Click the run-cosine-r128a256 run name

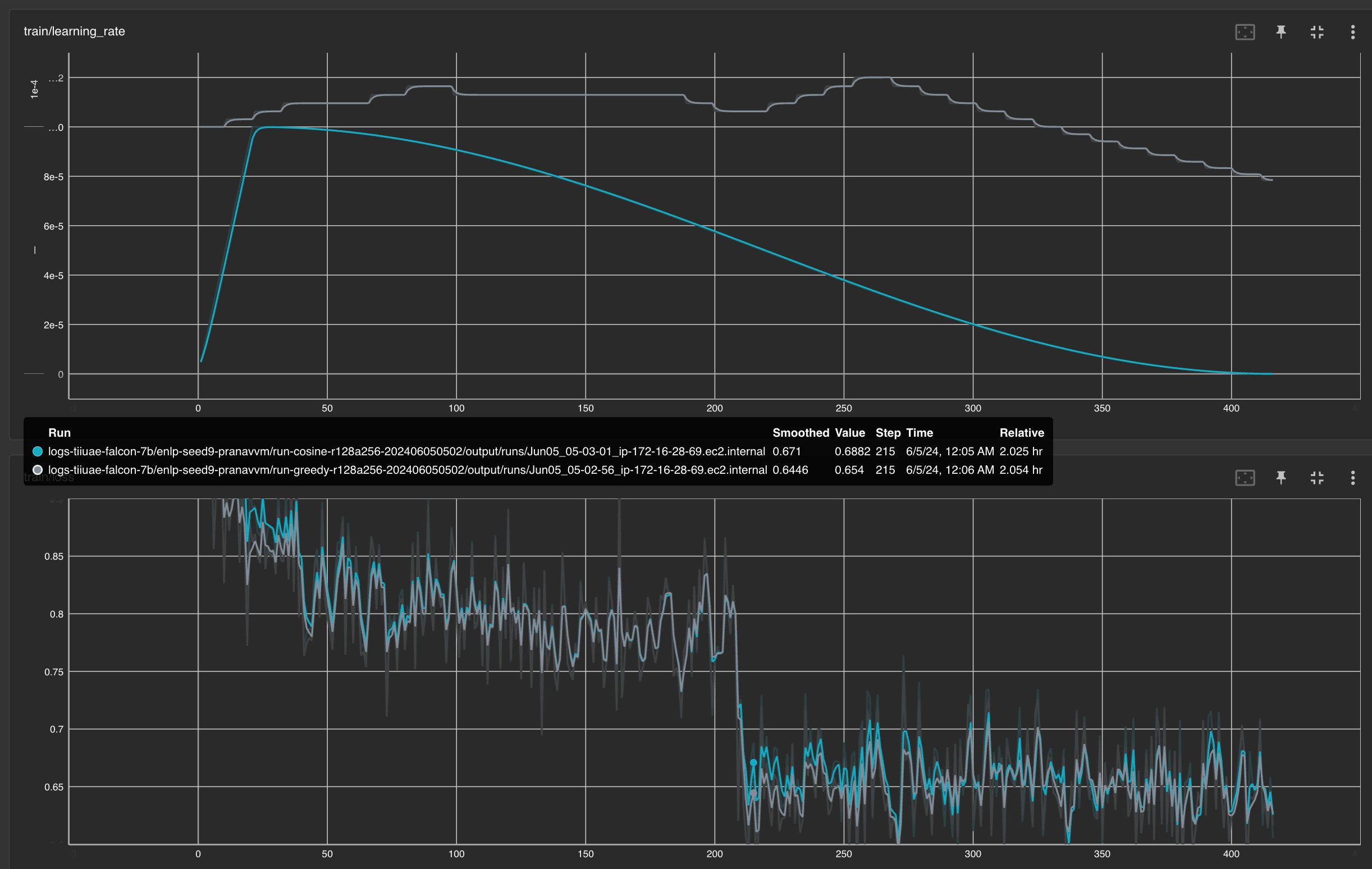click(x=406, y=451)
